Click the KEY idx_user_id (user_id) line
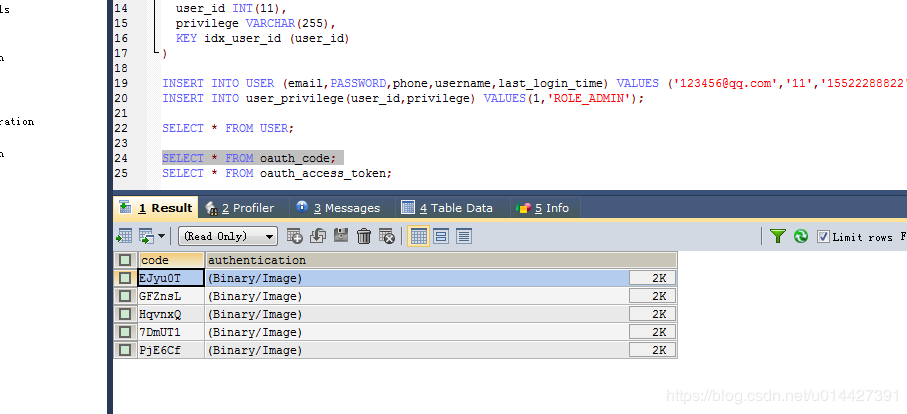 tap(263, 38)
